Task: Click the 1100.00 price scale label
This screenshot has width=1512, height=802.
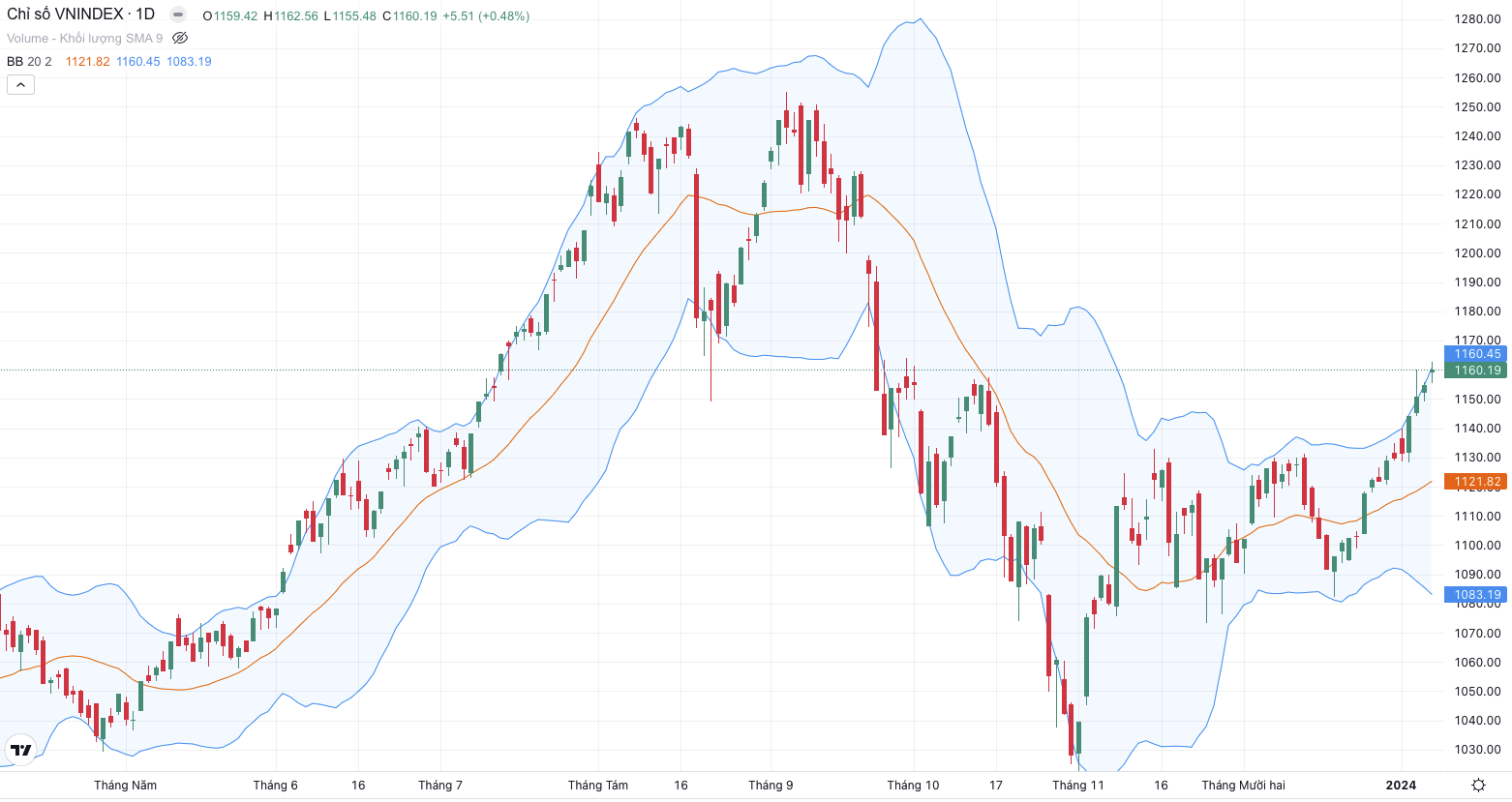Action: 1477,546
